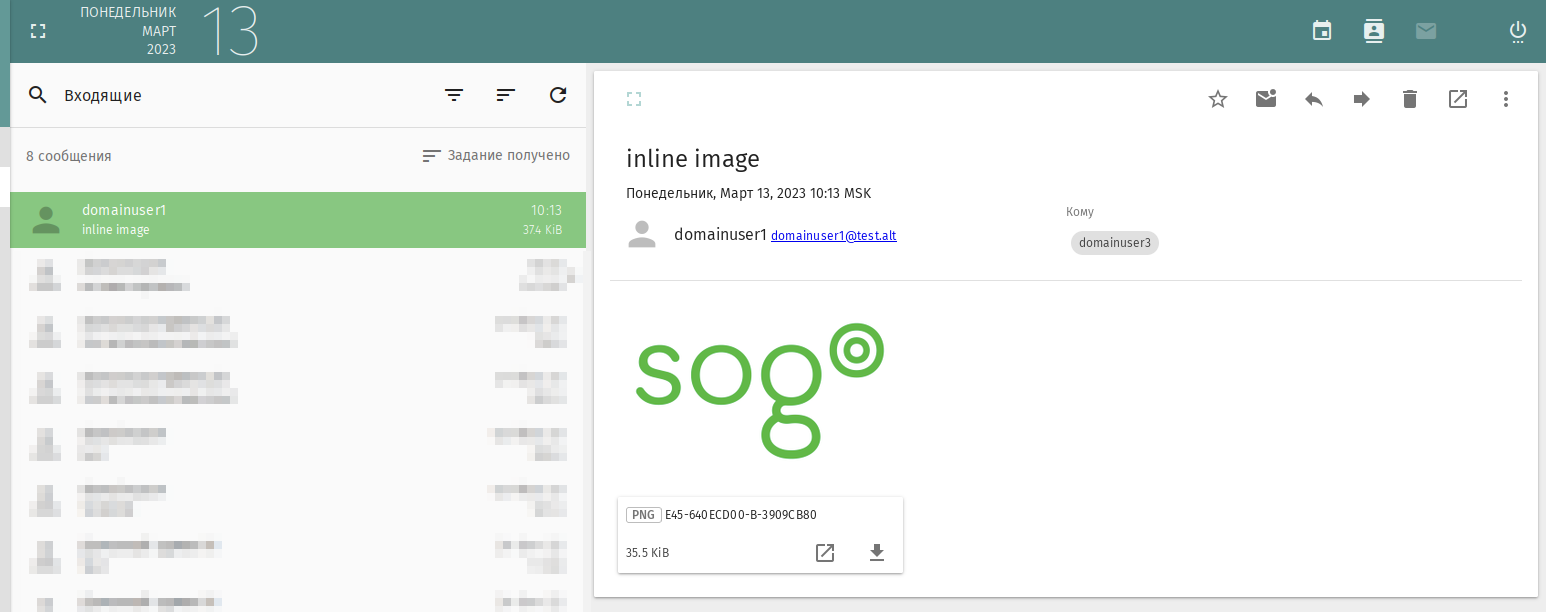The width and height of the screenshot is (1546, 612).
Task: Refresh the inbox message list
Action: (558, 96)
